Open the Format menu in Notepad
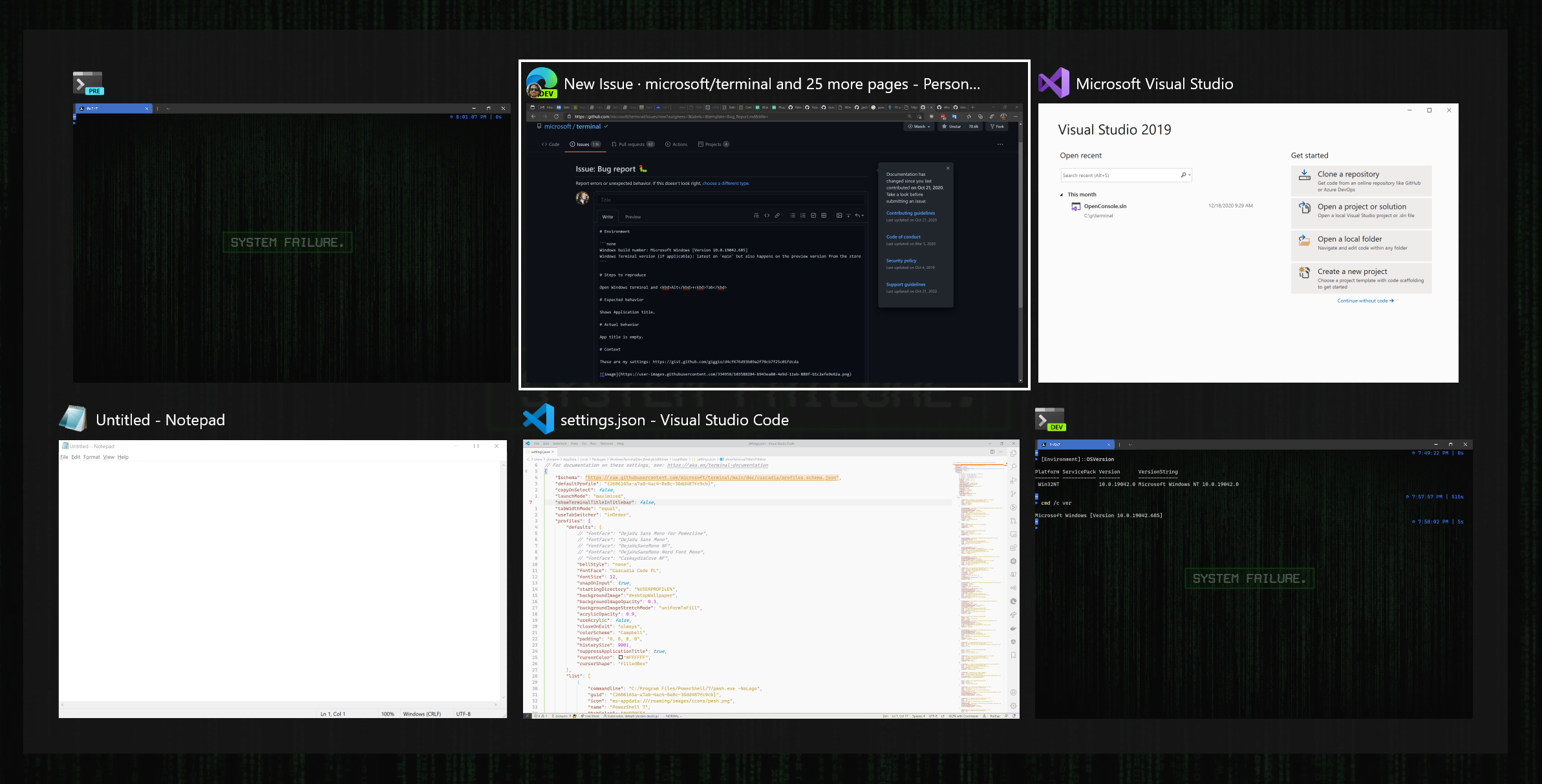1542x784 pixels. pyautogui.click(x=91, y=457)
